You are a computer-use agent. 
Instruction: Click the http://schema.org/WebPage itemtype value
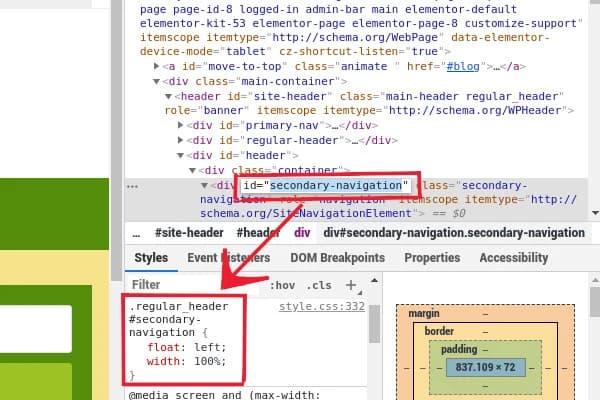pyautogui.click(x=355, y=37)
